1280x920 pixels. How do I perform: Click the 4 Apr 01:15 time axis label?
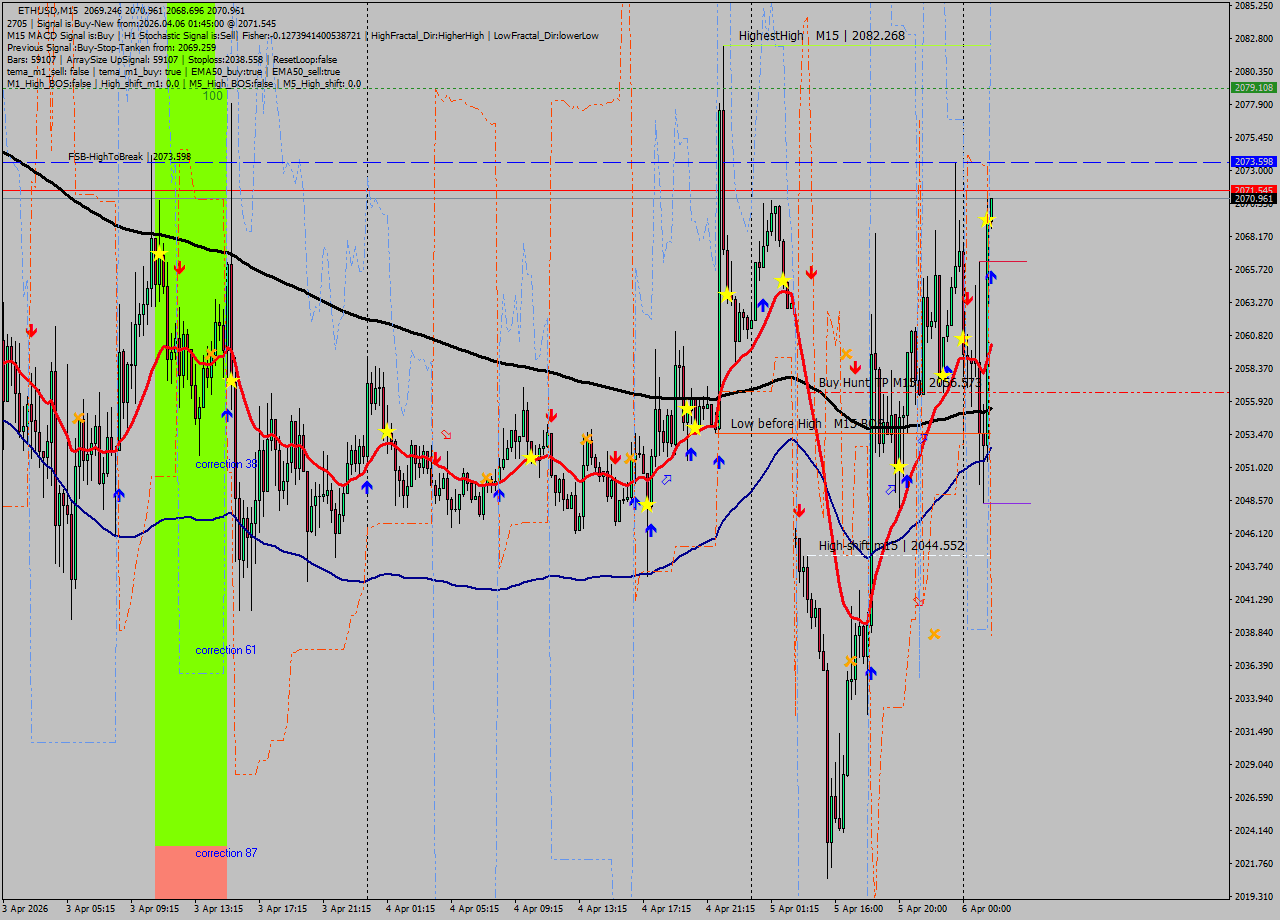[x=411, y=910]
